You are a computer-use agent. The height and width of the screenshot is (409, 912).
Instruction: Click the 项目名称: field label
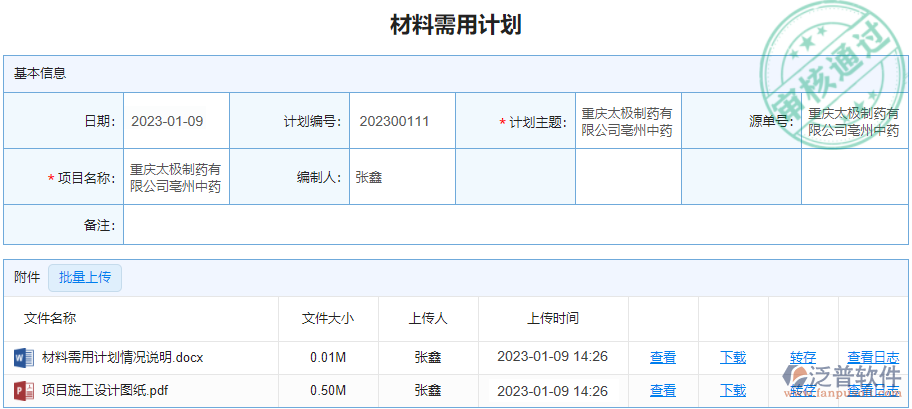click(82, 178)
